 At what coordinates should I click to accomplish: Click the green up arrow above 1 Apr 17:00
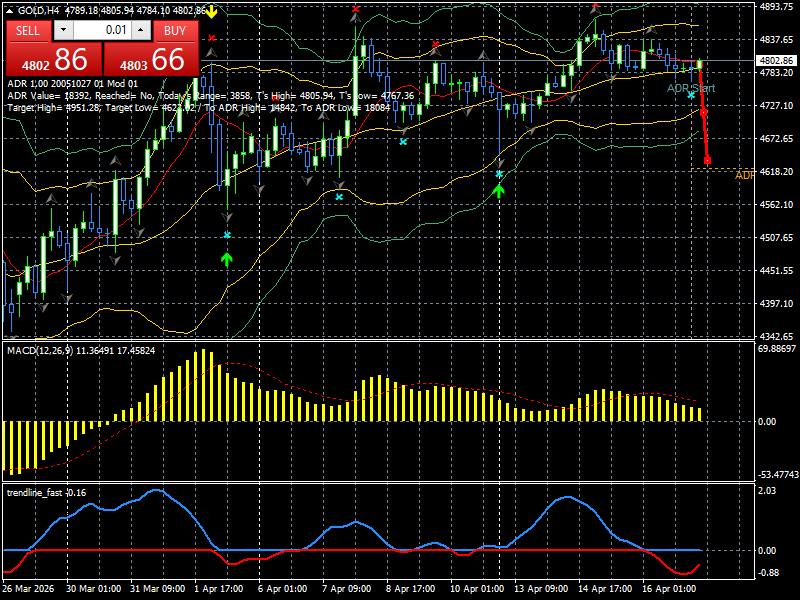(227, 259)
